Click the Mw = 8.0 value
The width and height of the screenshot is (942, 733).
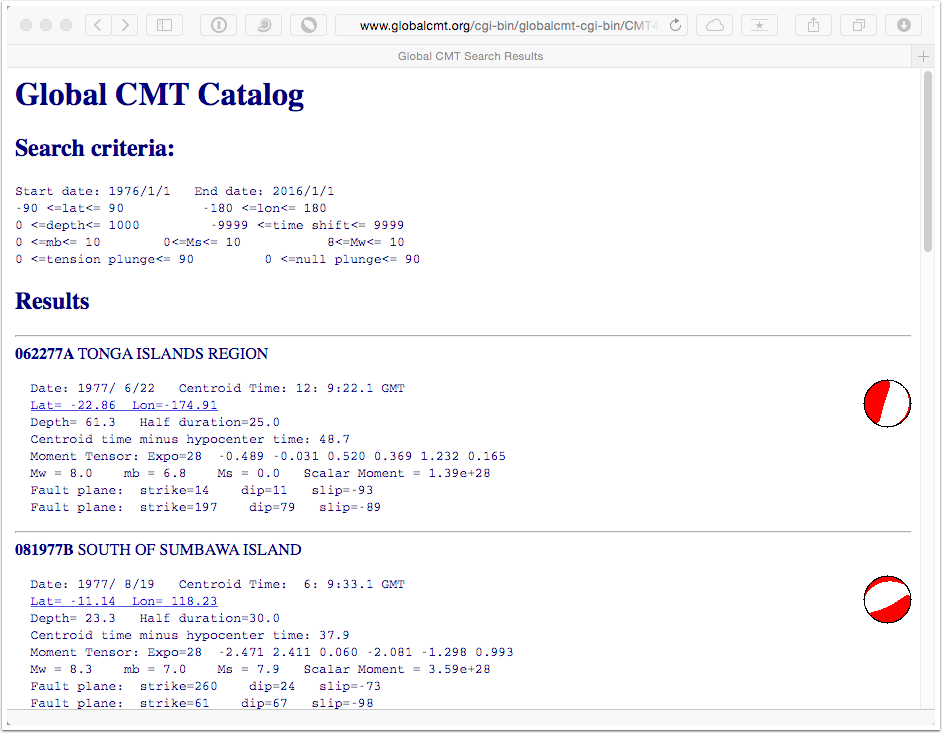61,473
